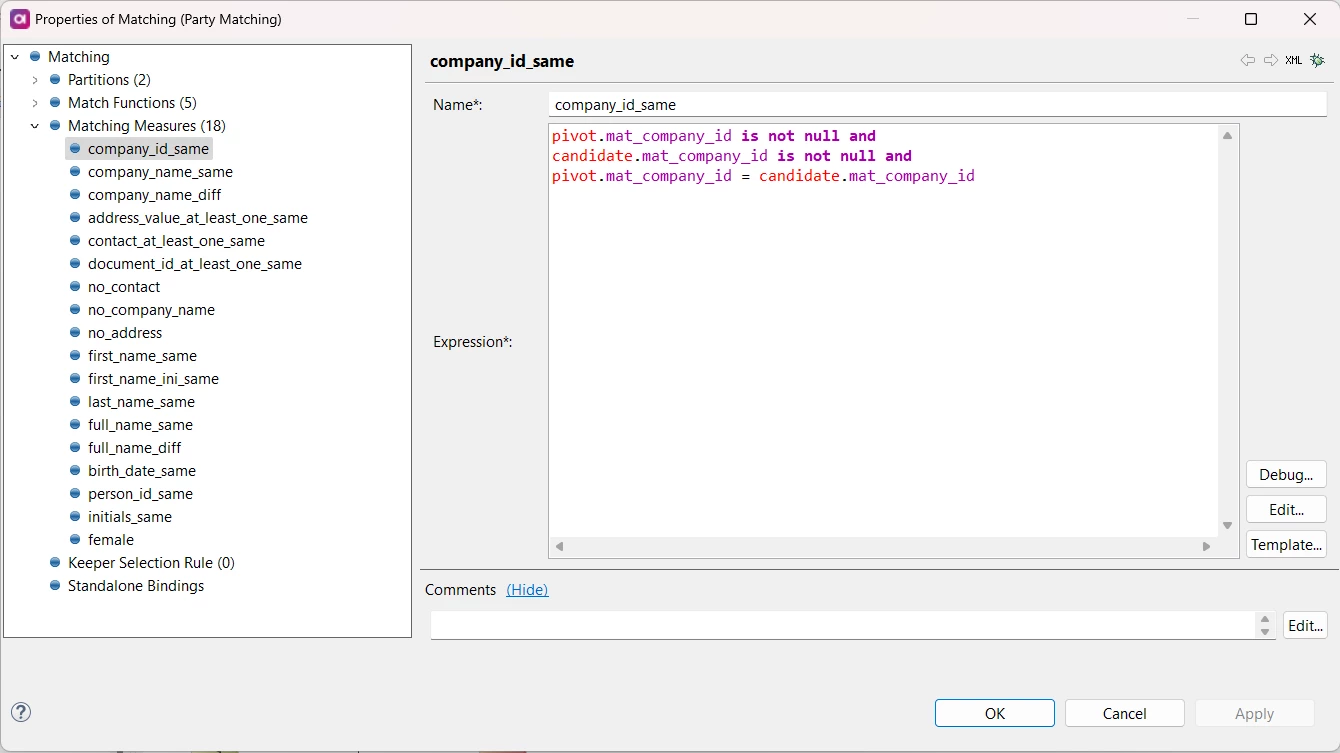1340x753 pixels.
Task: Click the application icon in the title bar
Action: coord(19,19)
